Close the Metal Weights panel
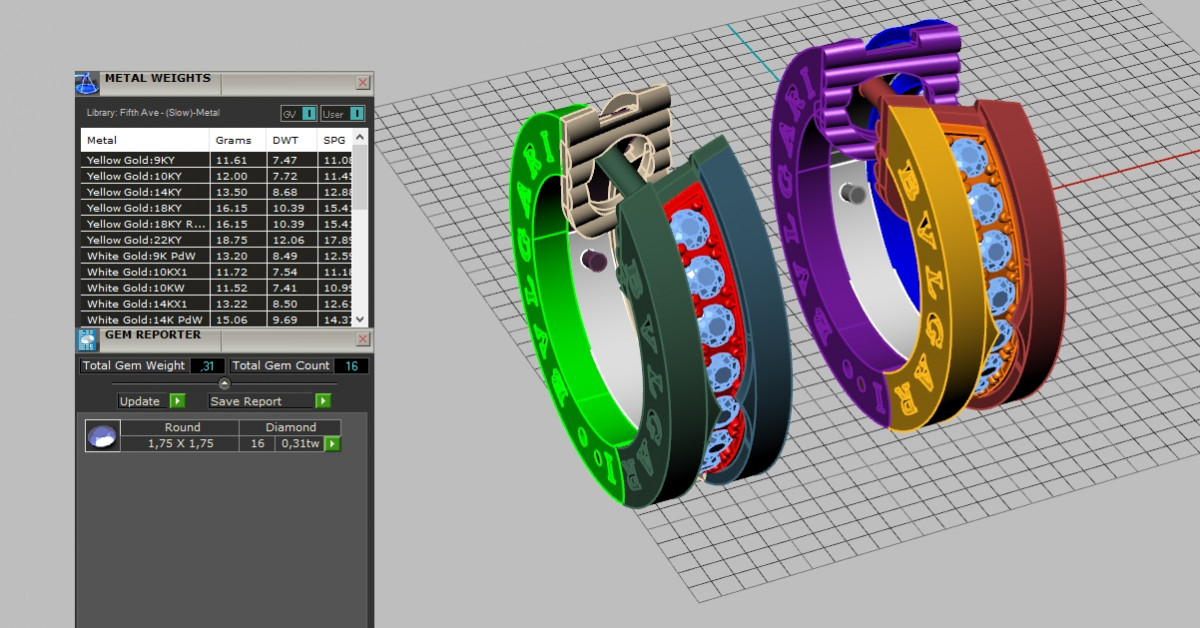This screenshot has width=1200, height=628. [362, 83]
